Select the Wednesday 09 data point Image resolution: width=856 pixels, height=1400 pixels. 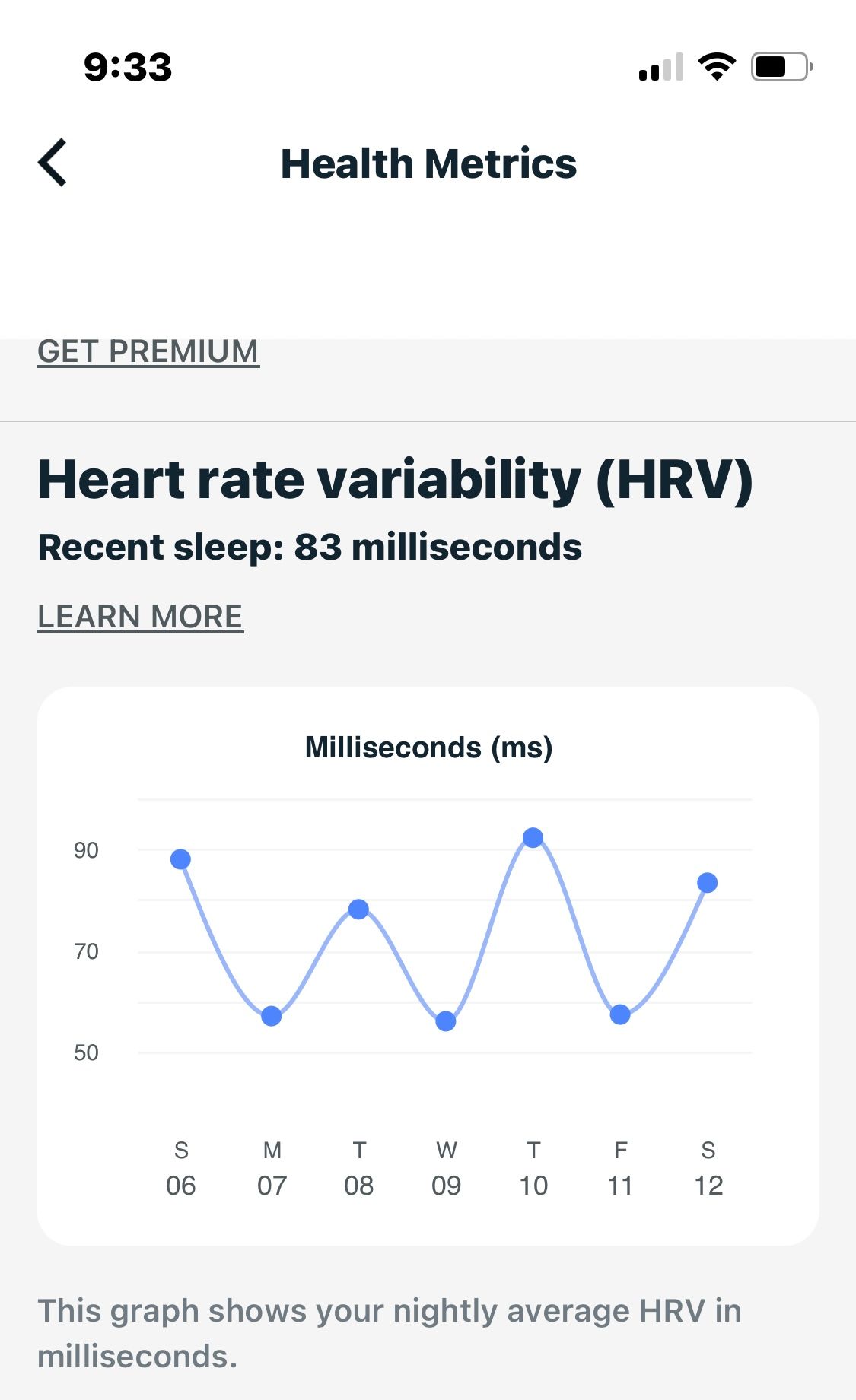tap(446, 1021)
